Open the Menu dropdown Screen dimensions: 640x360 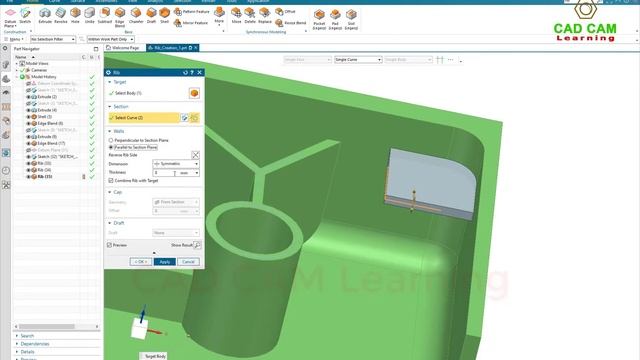(x=14, y=39)
